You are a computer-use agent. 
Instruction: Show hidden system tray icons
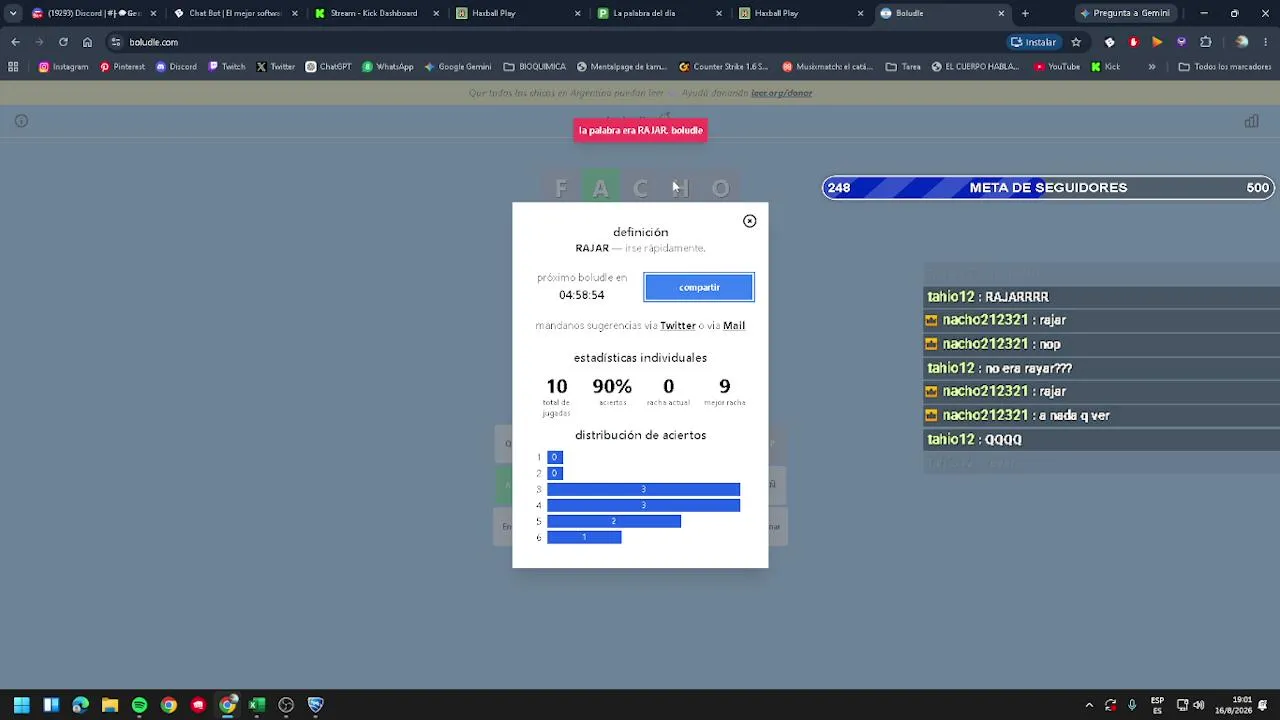point(1089,705)
